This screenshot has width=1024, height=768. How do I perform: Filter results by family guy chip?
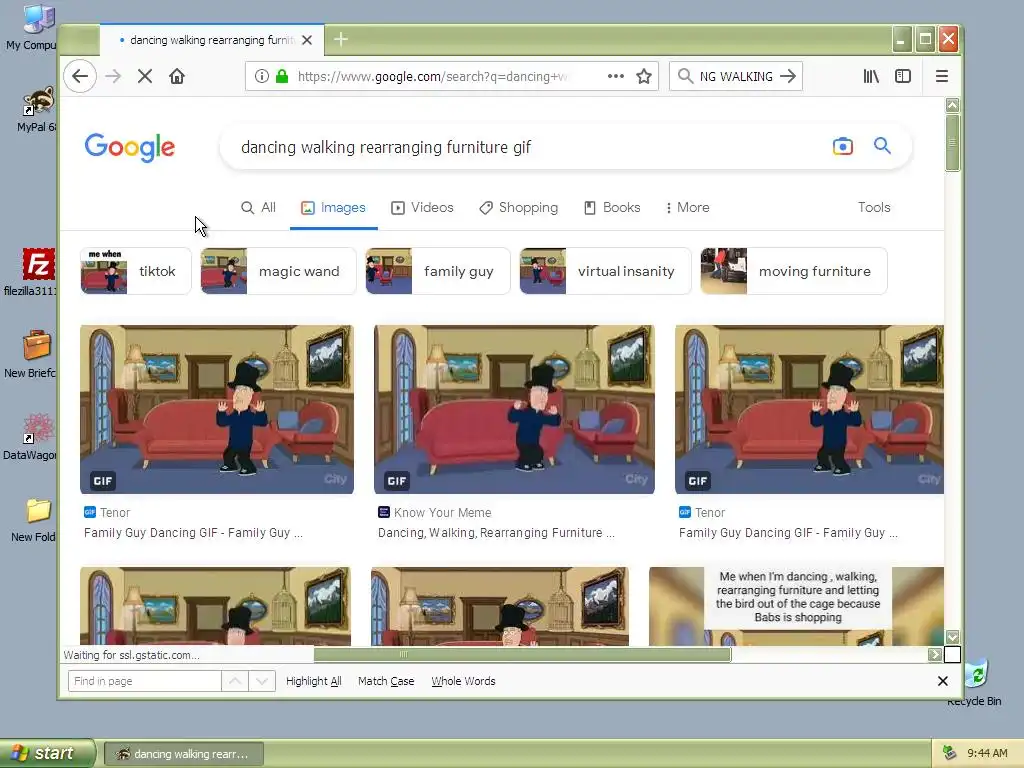[438, 271]
